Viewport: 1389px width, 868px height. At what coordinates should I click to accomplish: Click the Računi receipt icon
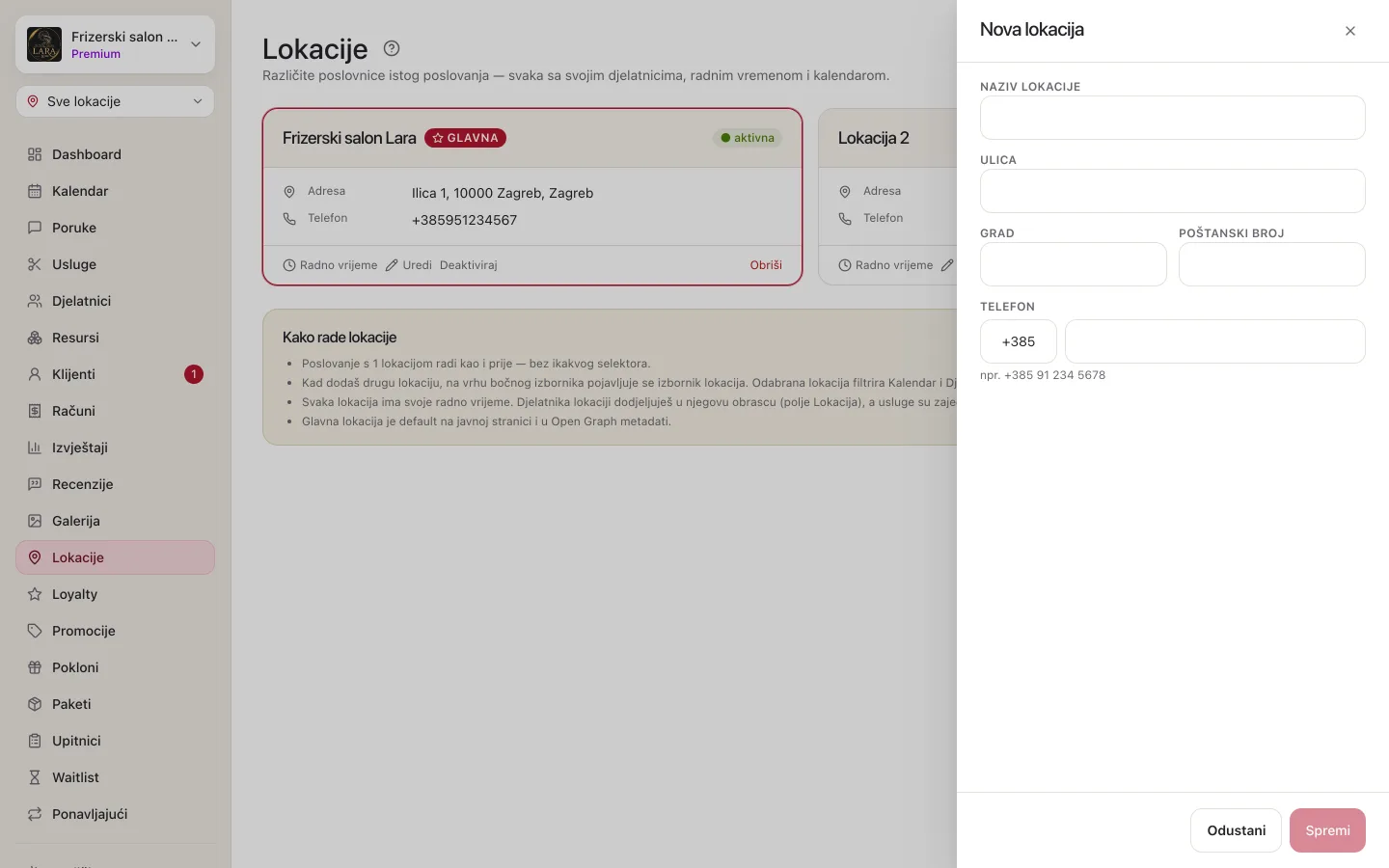35,411
